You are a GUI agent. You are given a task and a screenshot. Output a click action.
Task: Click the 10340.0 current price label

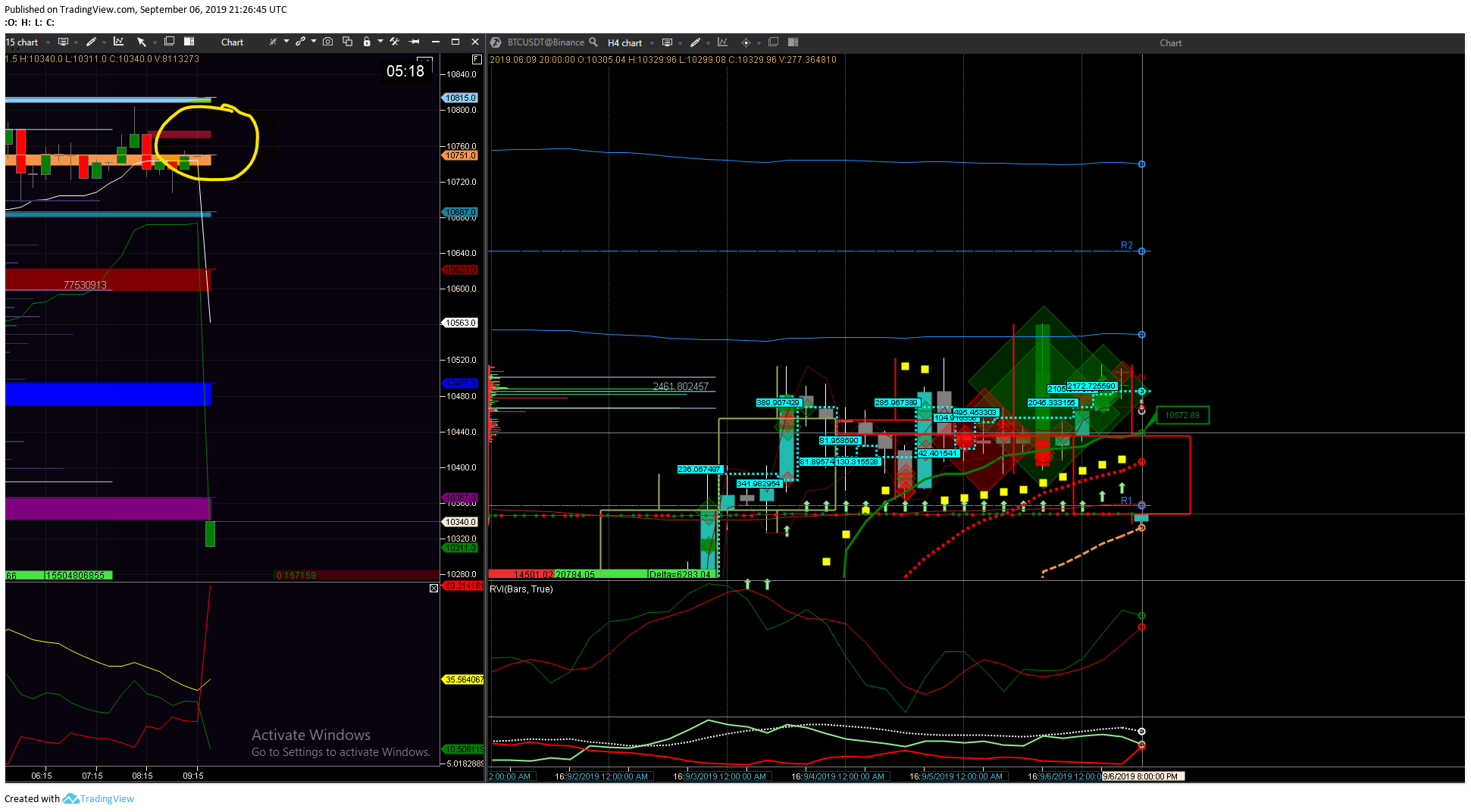click(x=460, y=522)
